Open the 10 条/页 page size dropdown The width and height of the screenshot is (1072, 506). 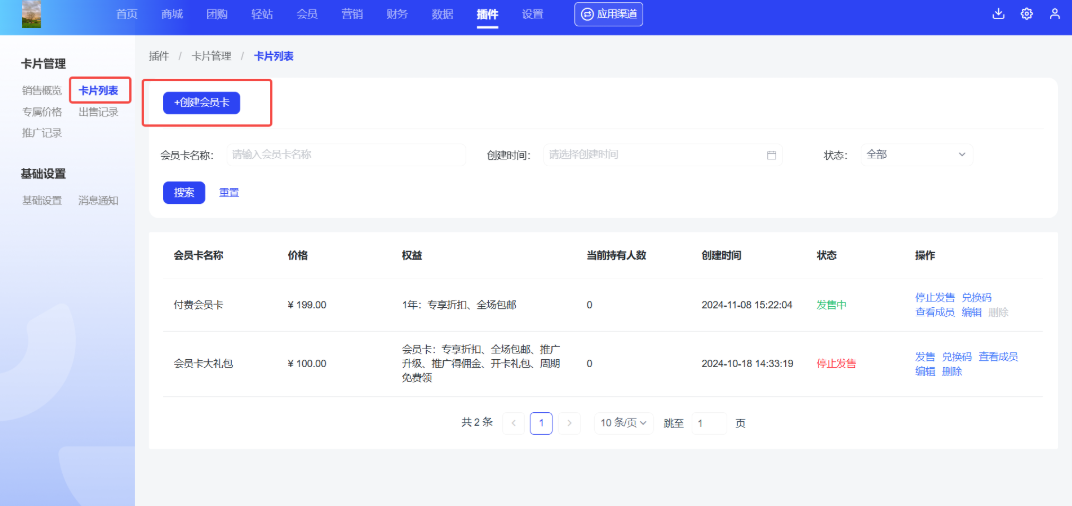coord(625,423)
